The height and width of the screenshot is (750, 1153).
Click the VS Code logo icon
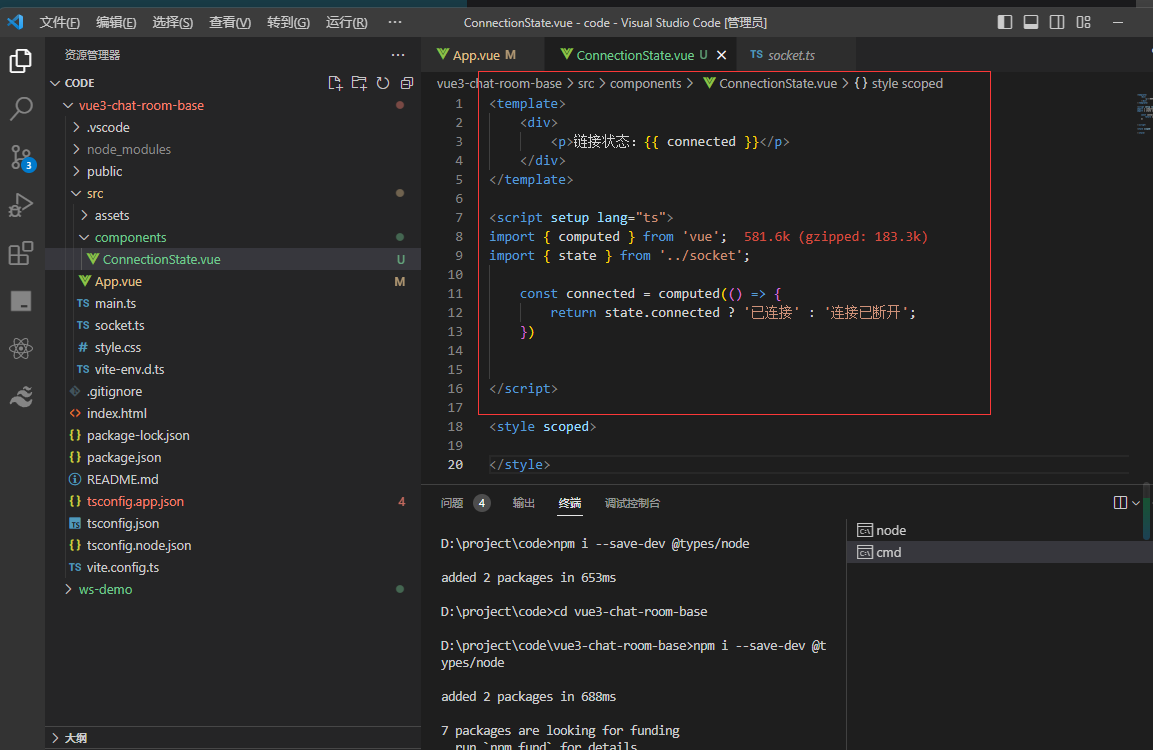[15, 22]
